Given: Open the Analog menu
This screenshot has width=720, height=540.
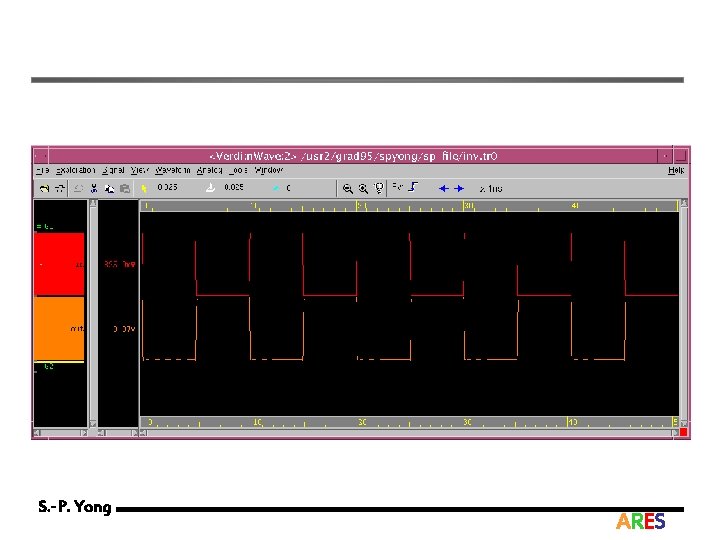Looking at the screenshot, I should pyautogui.click(x=209, y=170).
